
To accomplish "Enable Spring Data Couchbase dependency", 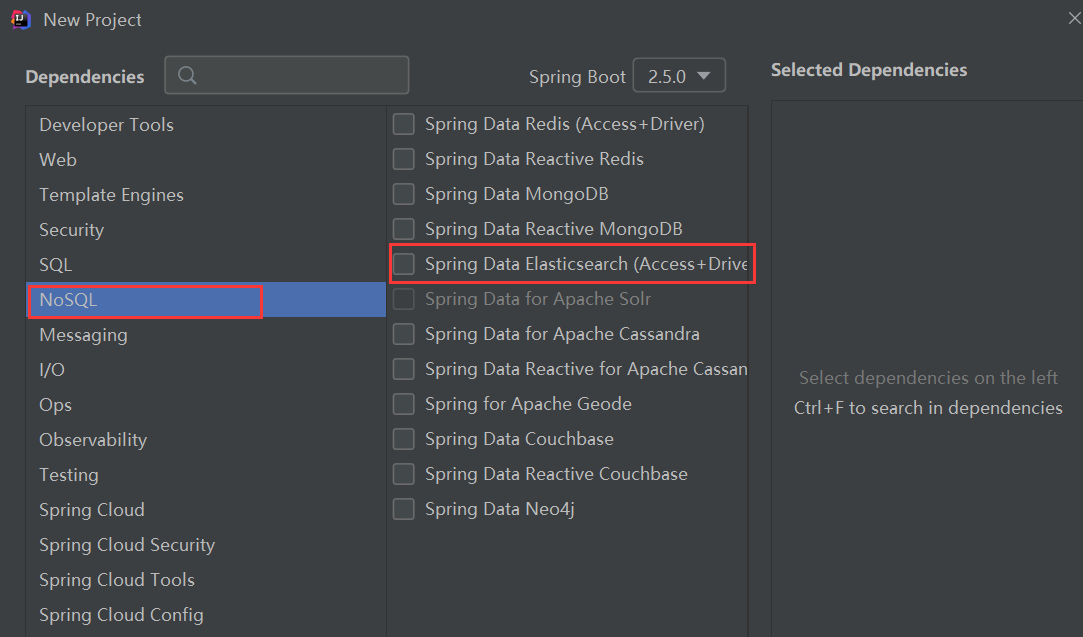I will pos(403,439).
